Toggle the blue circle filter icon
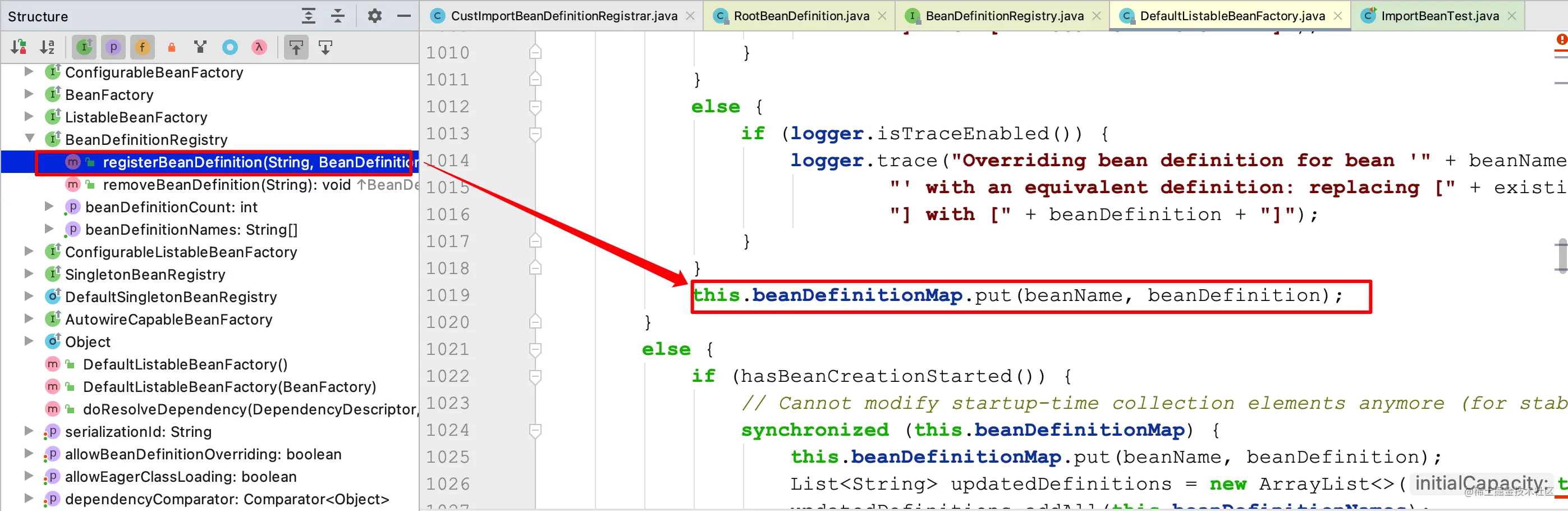This screenshot has height=511, width=1568. pos(230,47)
